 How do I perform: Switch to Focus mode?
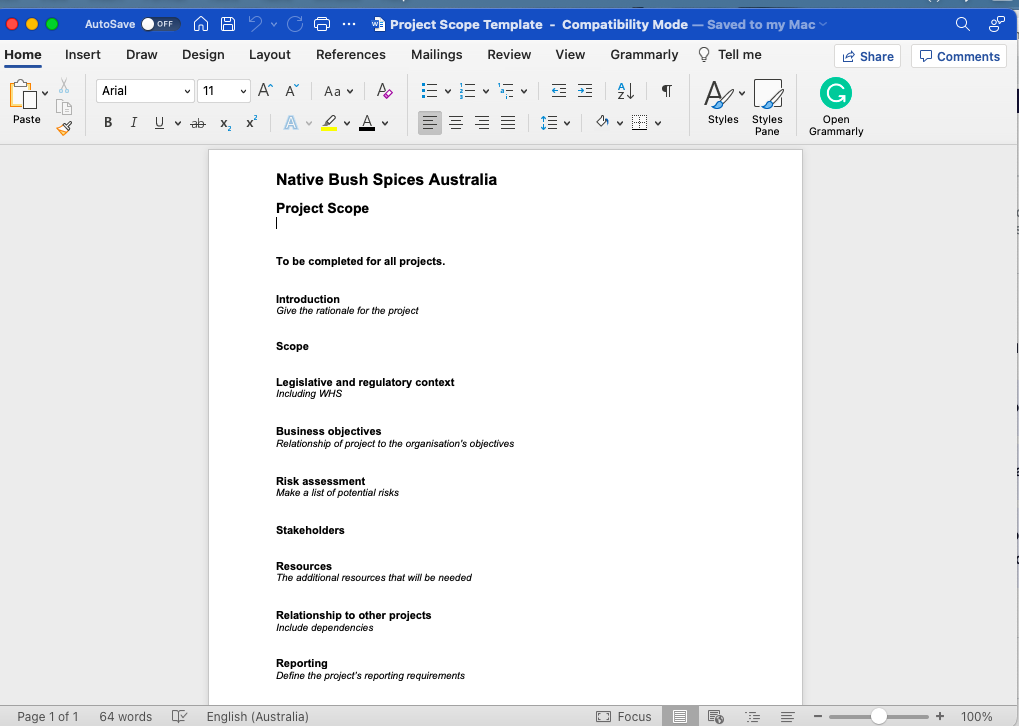pos(623,716)
